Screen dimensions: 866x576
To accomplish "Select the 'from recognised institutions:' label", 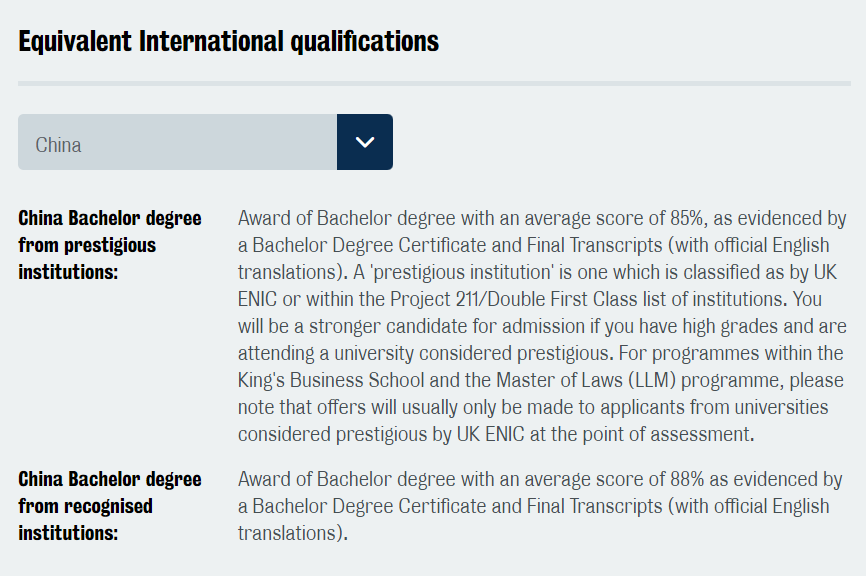I will click(x=85, y=520).
